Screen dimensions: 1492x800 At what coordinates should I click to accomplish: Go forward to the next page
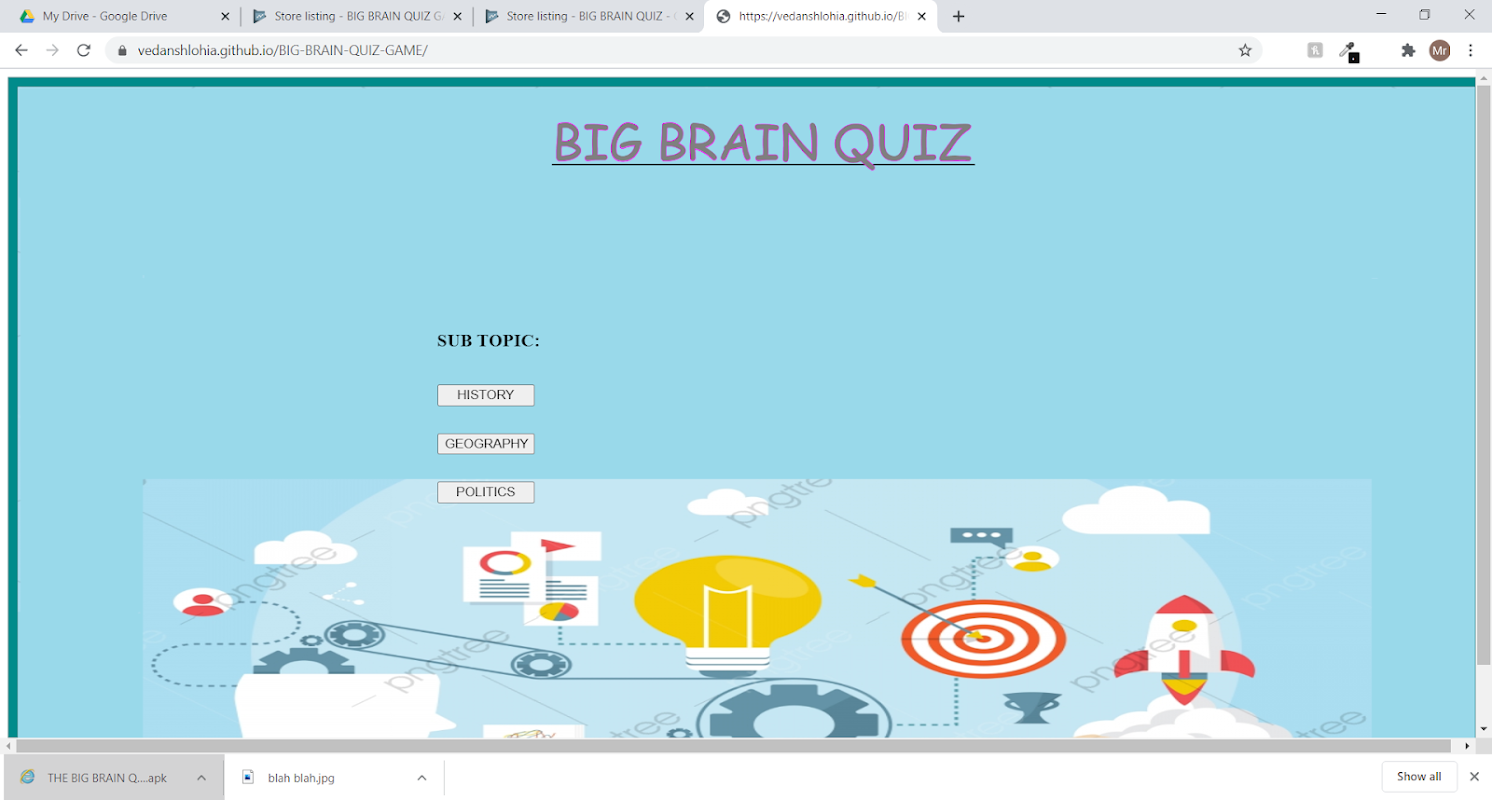coord(52,50)
